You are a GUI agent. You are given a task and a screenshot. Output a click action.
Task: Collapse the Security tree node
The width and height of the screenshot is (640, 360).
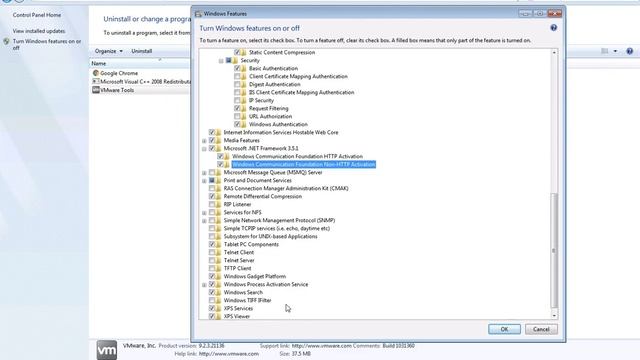click(x=221, y=61)
